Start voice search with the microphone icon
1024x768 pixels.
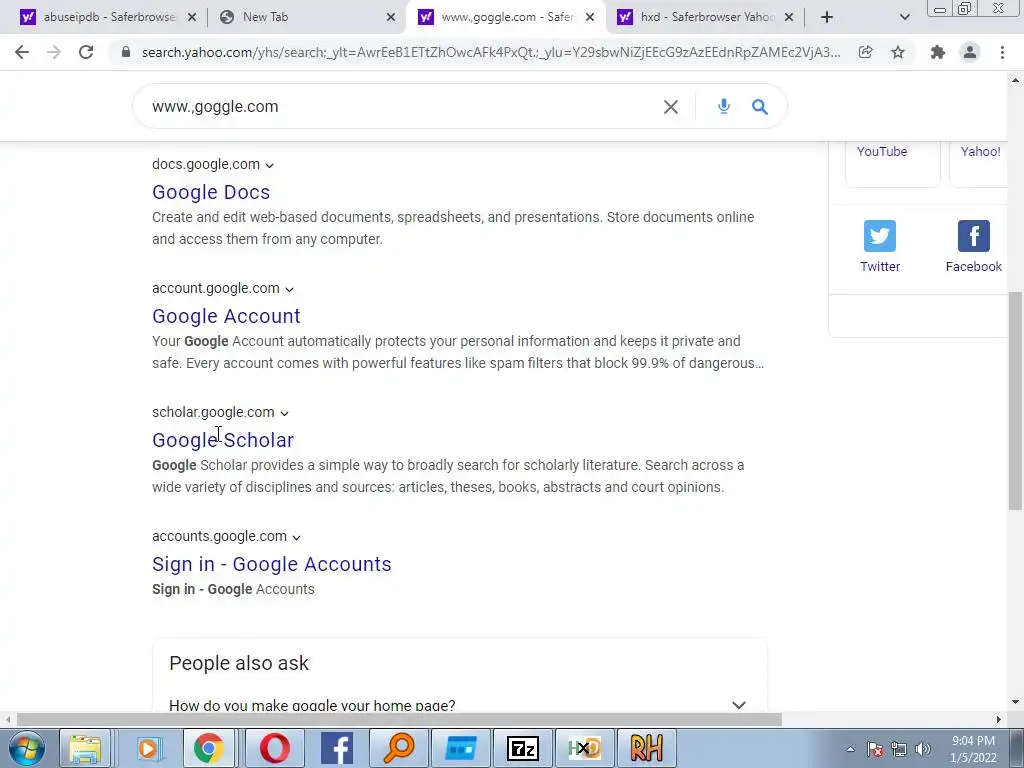click(x=724, y=106)
